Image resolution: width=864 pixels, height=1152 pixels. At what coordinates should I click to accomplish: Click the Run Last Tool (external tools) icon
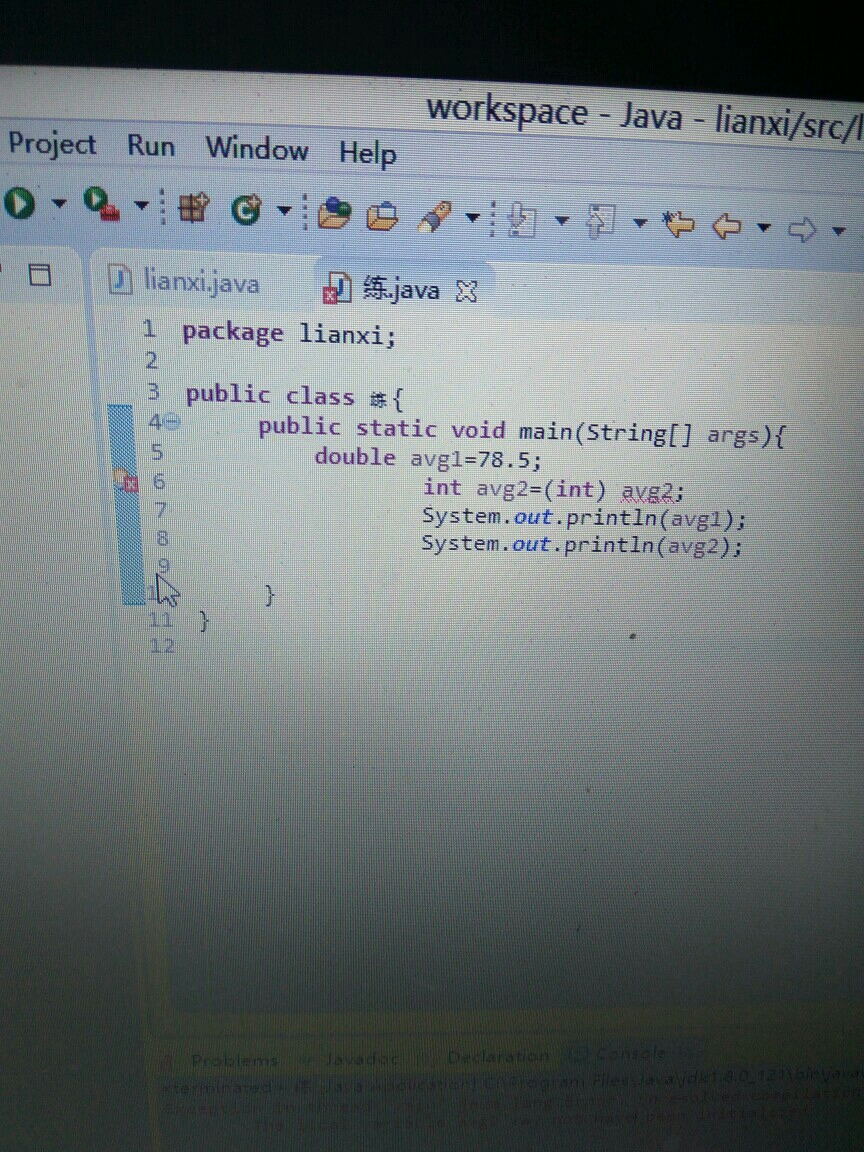101,204
